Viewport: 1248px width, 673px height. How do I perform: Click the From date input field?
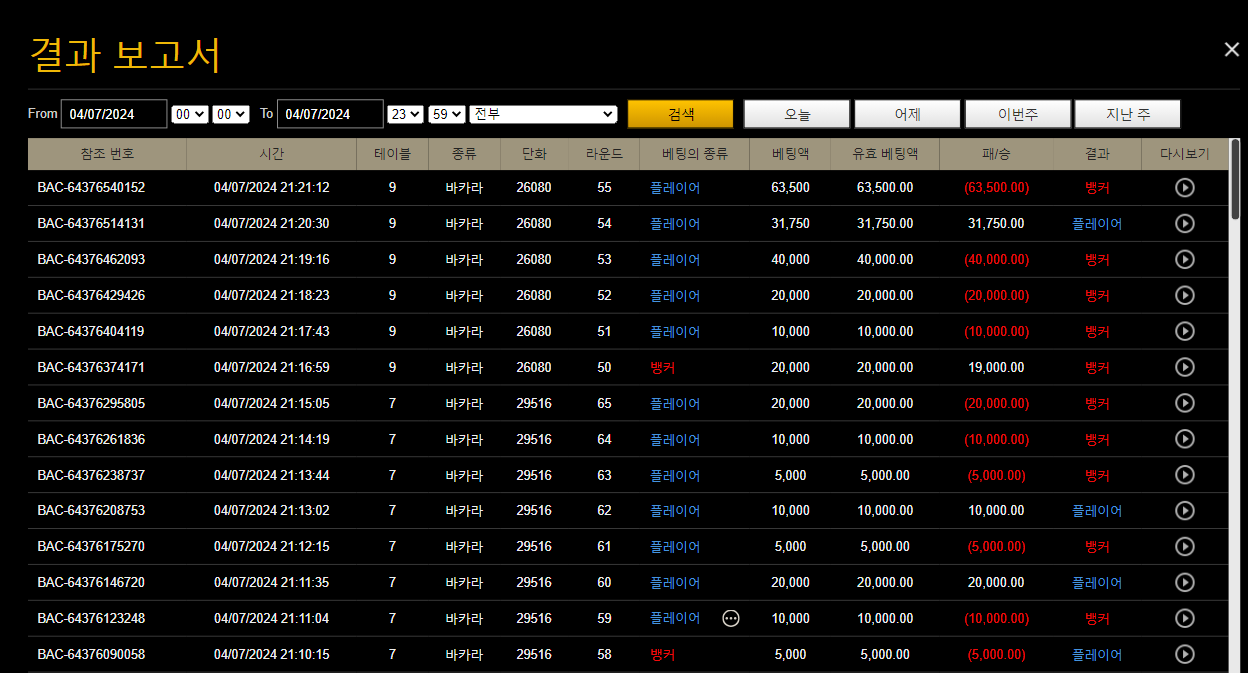pos(114,114)
